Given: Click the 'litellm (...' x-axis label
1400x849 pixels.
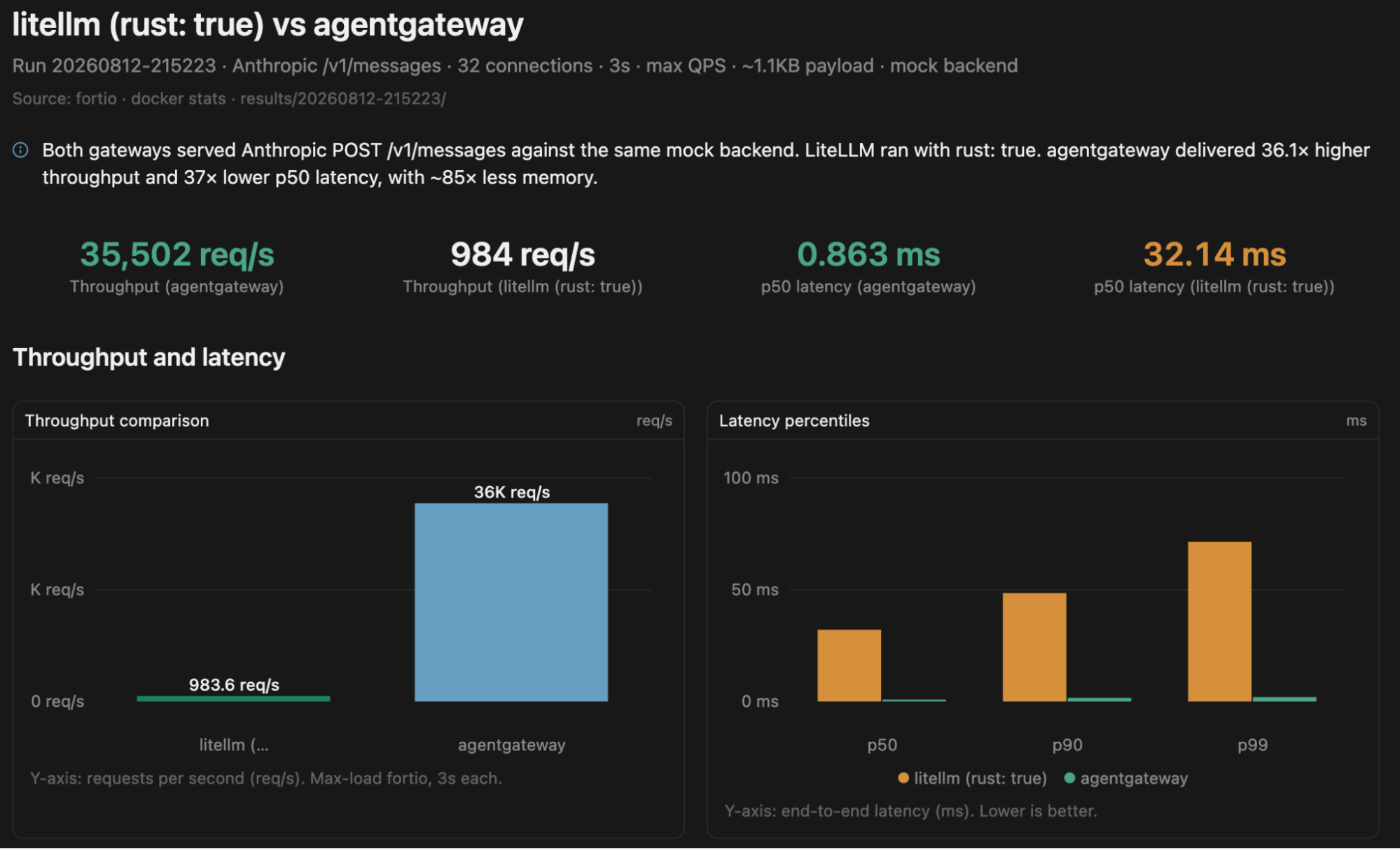Looking at the screenshot, I should tap(234, 745).
